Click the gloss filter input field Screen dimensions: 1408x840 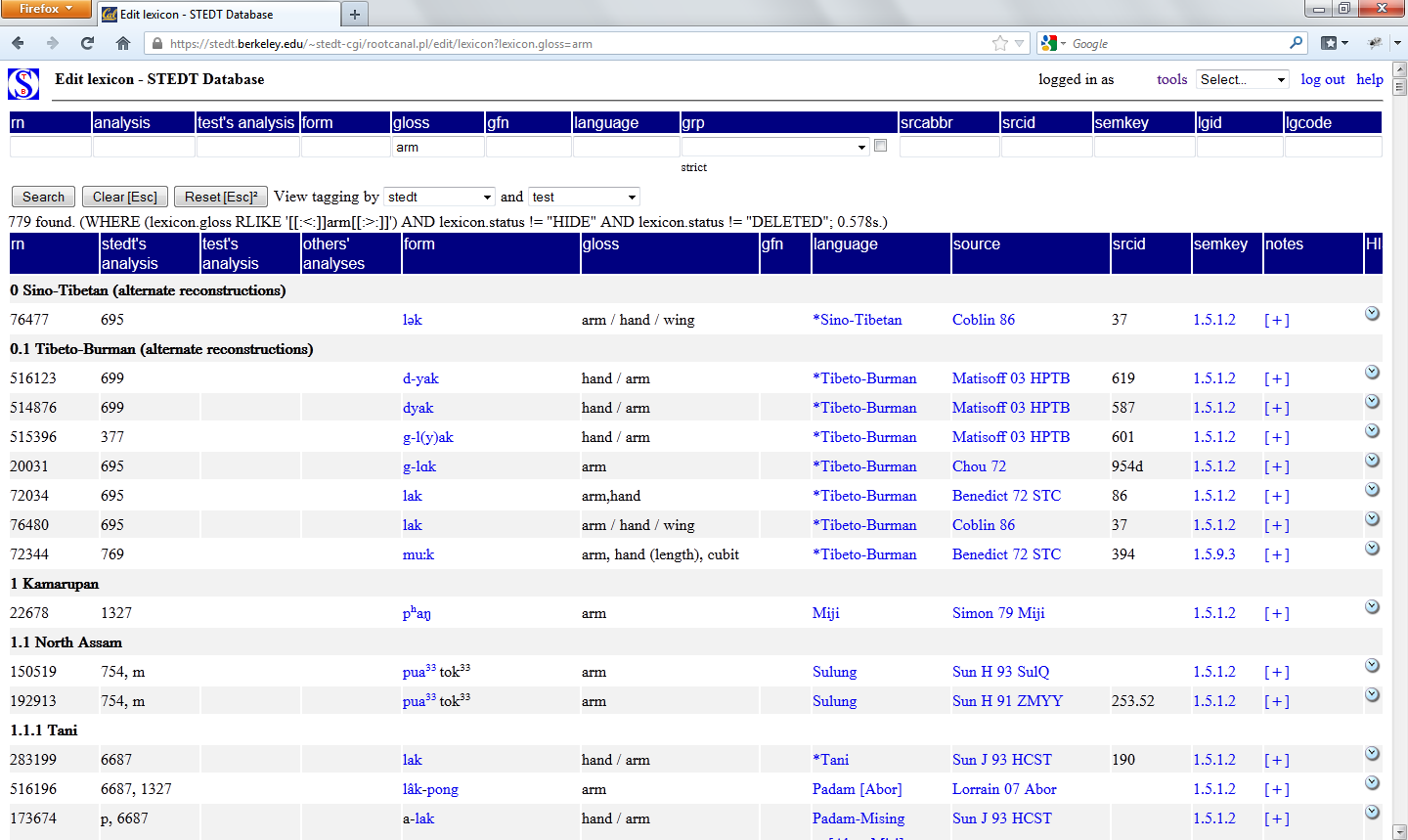click(438, 147)
